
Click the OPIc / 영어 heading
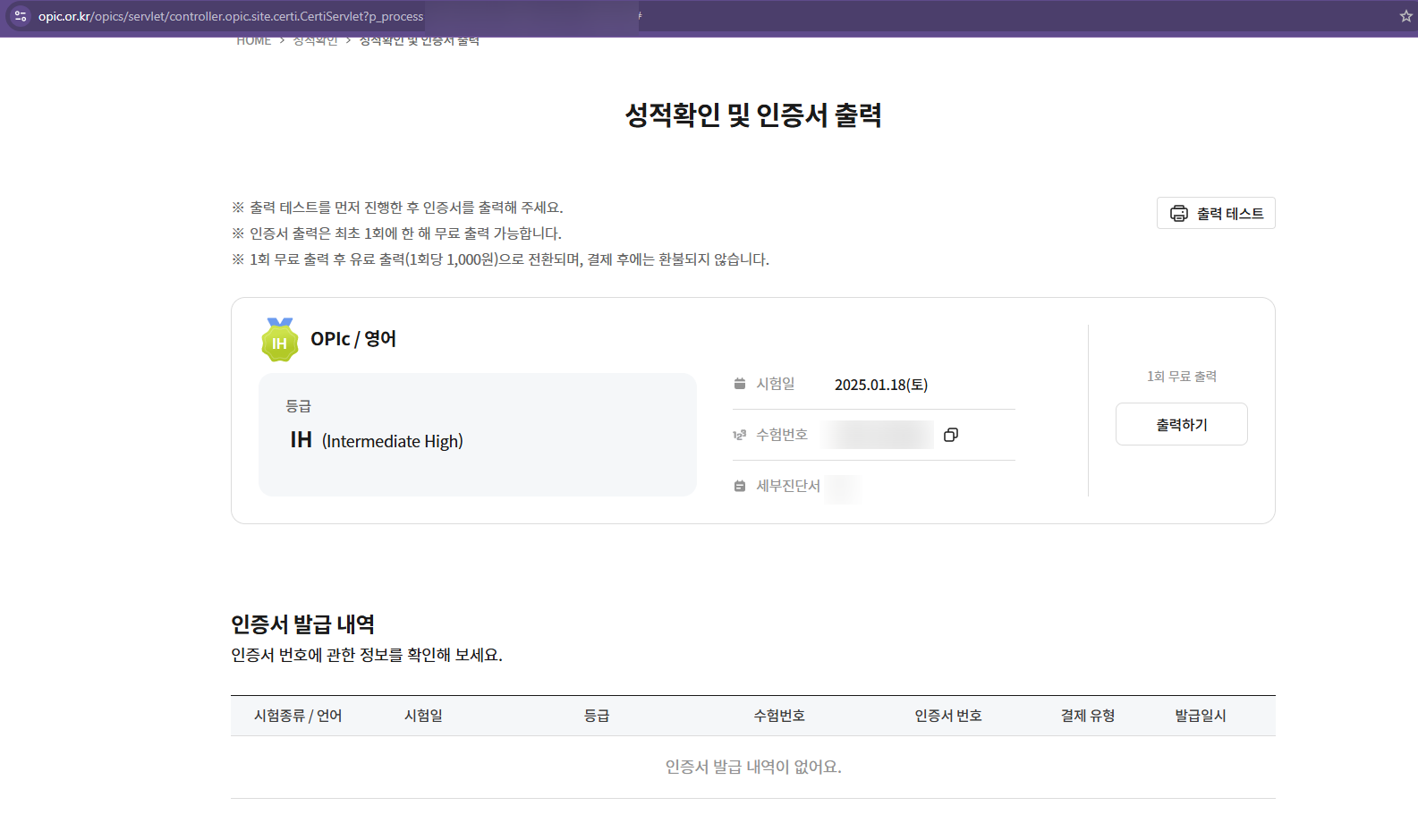pyautogui.click(x=353, y=339)
